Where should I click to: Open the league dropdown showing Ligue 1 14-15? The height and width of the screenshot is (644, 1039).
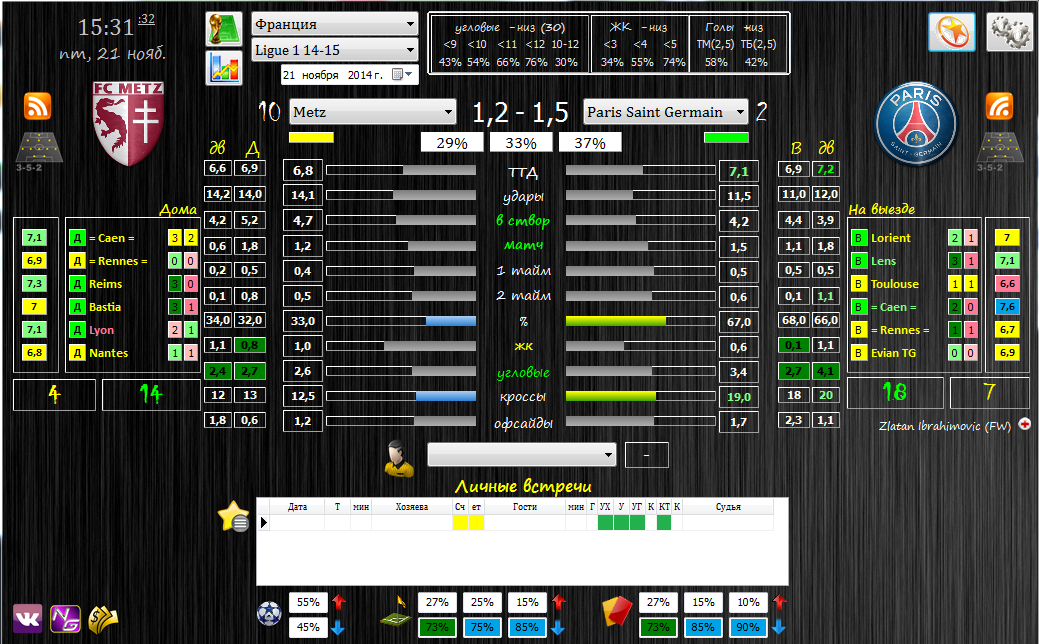click(x=335, y=50)
